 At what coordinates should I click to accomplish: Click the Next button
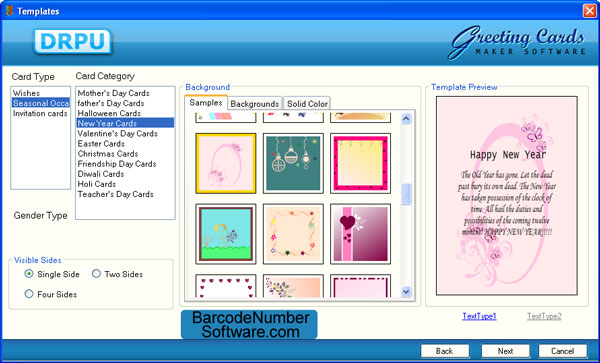point(505,351)
